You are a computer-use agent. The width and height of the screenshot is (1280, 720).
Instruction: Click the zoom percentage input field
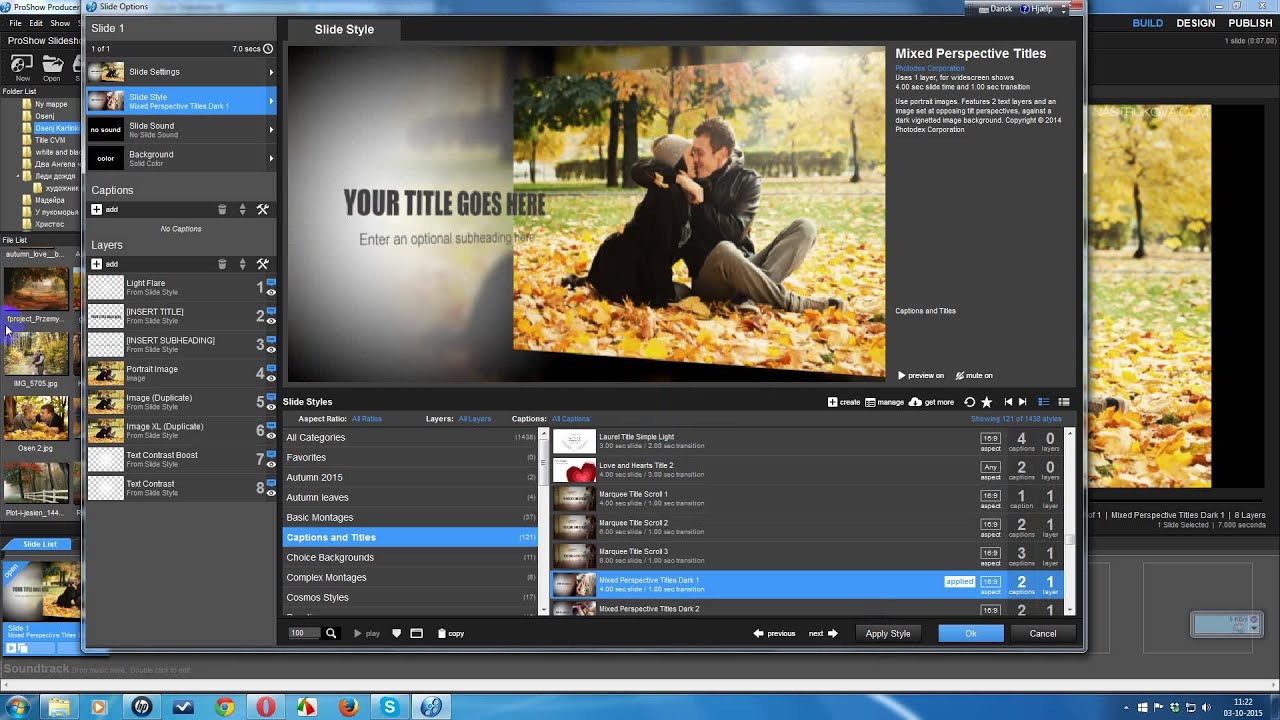[x=304, y=633]
